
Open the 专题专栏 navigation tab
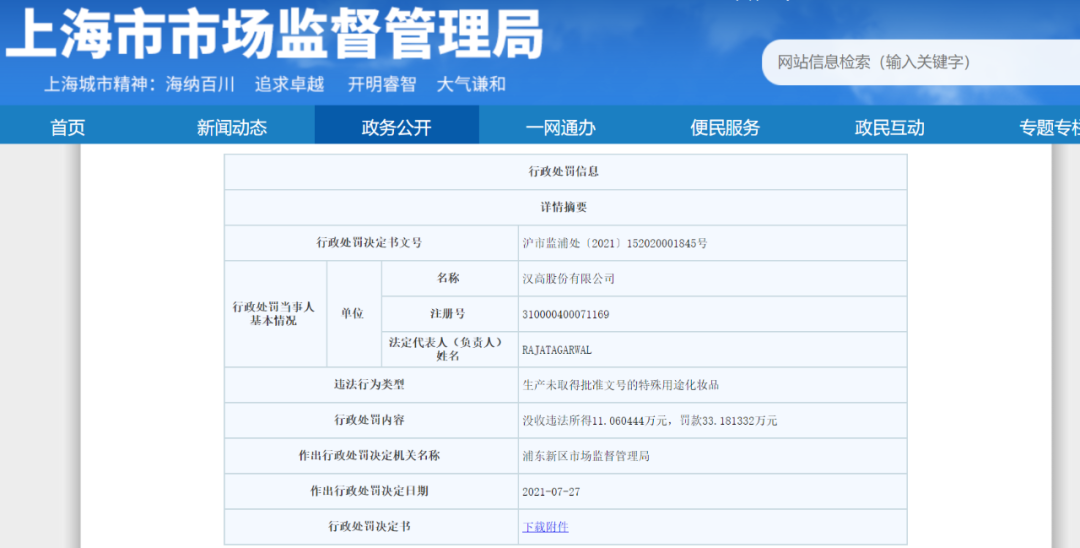pos(1050,127)
